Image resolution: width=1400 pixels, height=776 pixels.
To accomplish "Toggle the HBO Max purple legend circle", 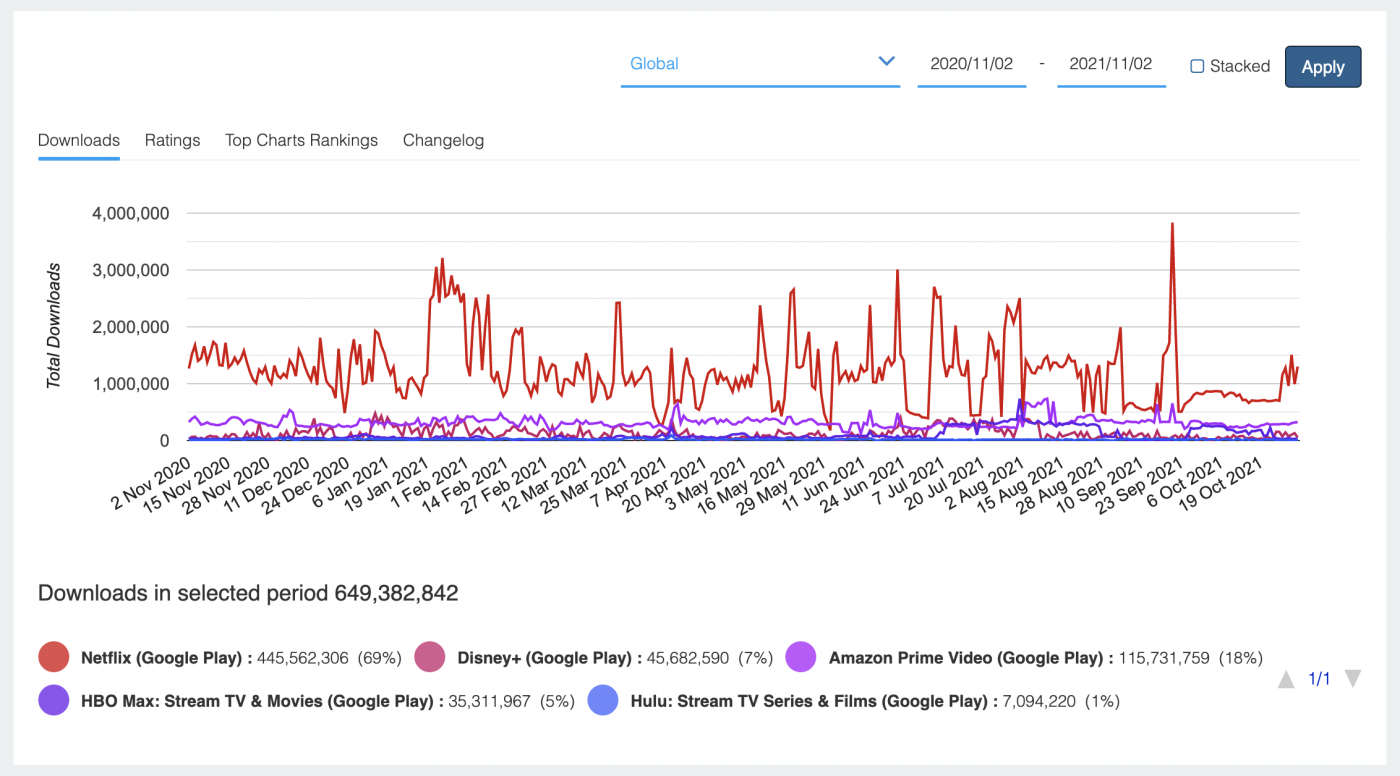I will (x=53, y=700).
